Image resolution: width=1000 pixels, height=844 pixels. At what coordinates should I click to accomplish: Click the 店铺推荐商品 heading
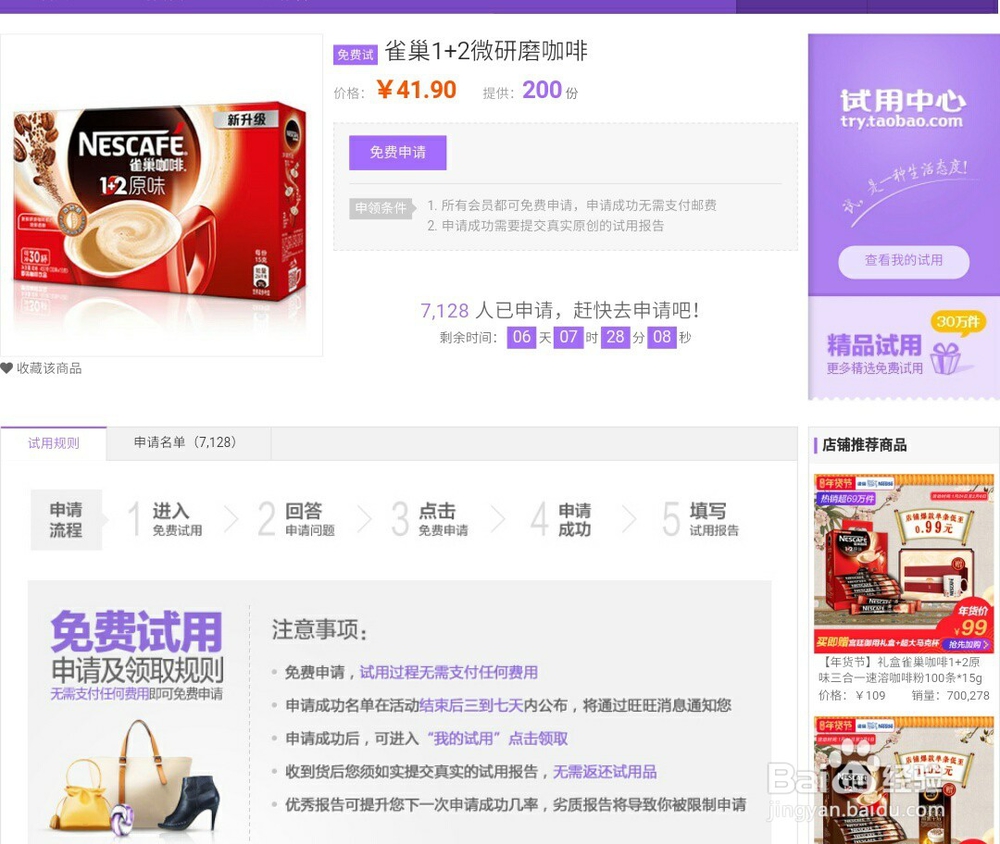[x=864, y=445]
